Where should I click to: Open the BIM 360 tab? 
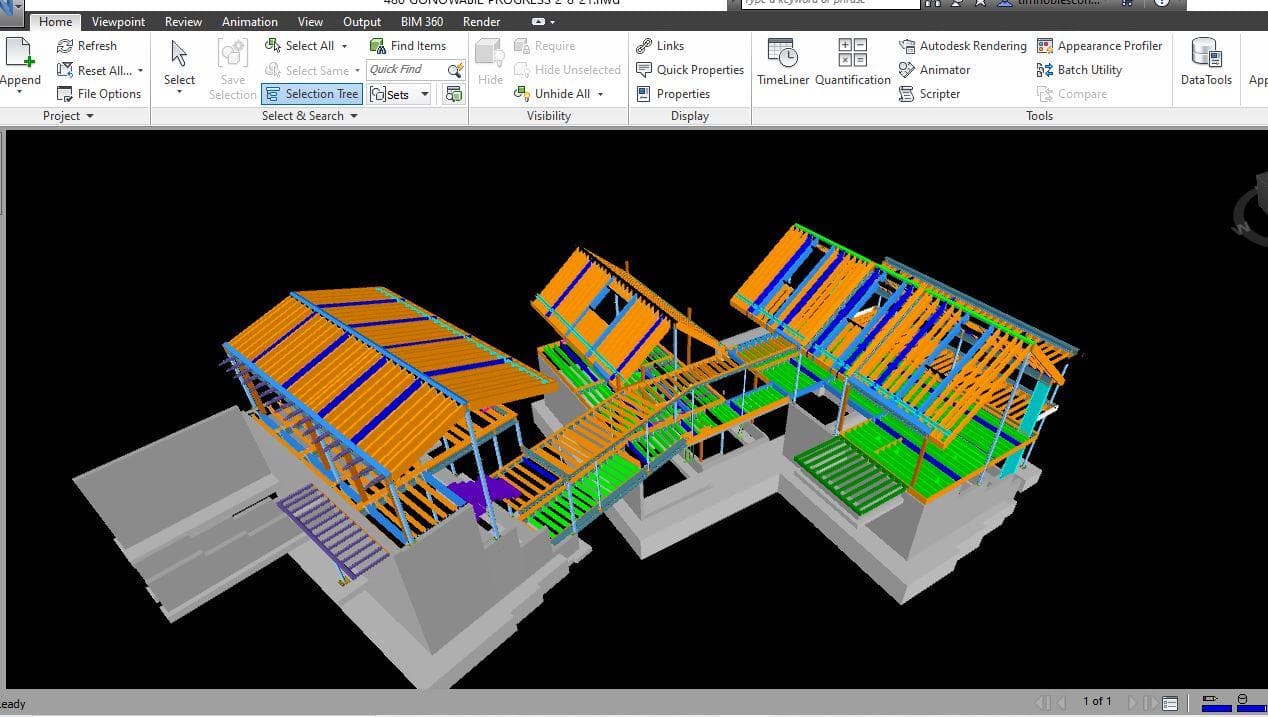tap(422, 21)
